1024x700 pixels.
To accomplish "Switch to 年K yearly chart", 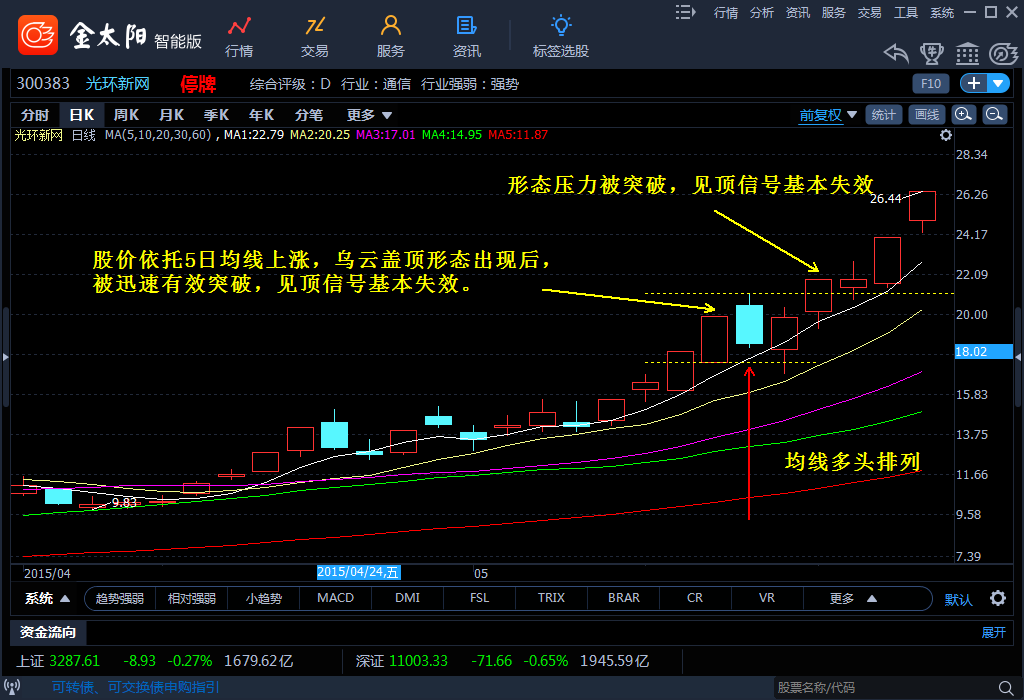I will 261,115.
